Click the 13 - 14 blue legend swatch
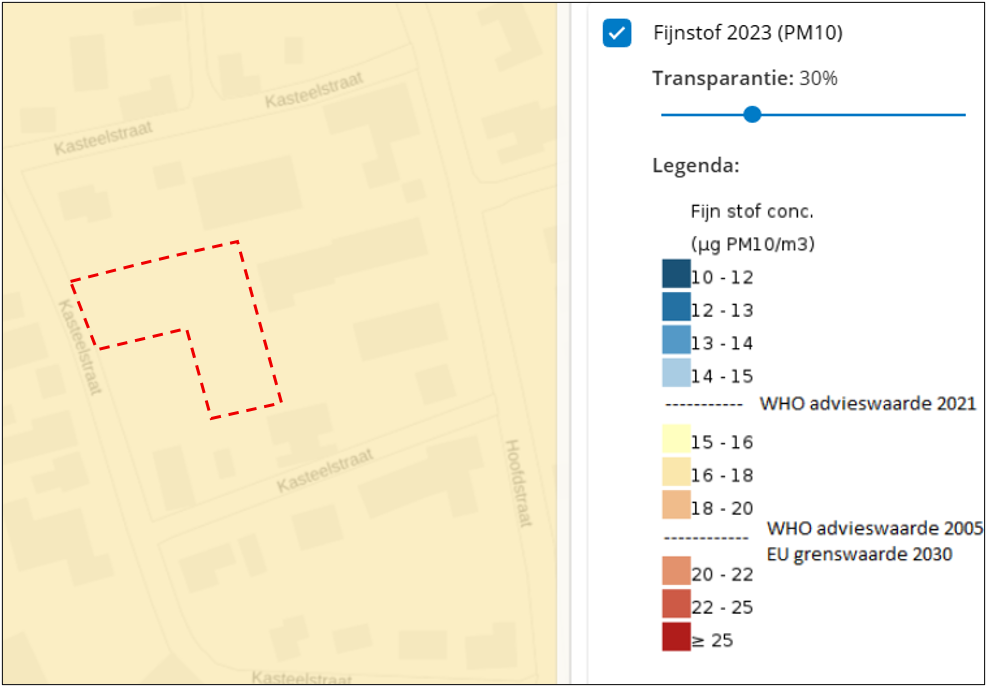Image resolution: width=988 pixels, height=688 pixels. (x=676, y=340)
